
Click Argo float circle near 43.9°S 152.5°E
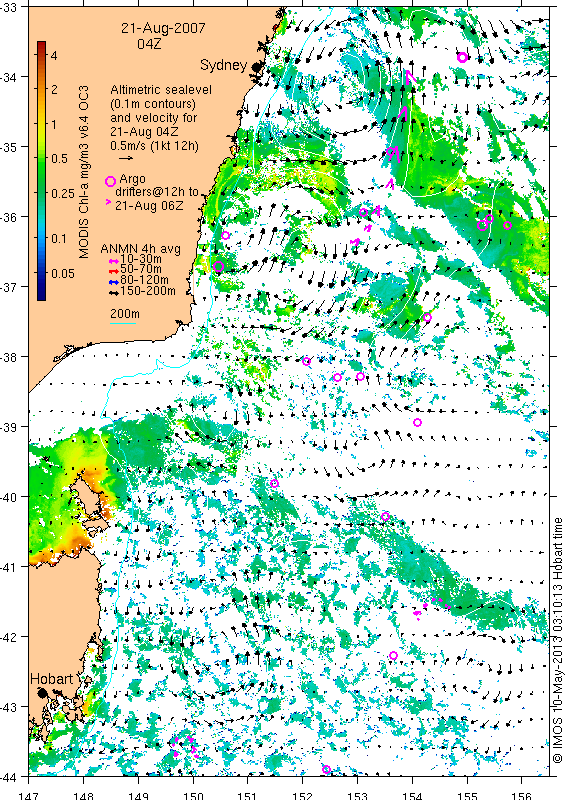click(x=327, y=769)
